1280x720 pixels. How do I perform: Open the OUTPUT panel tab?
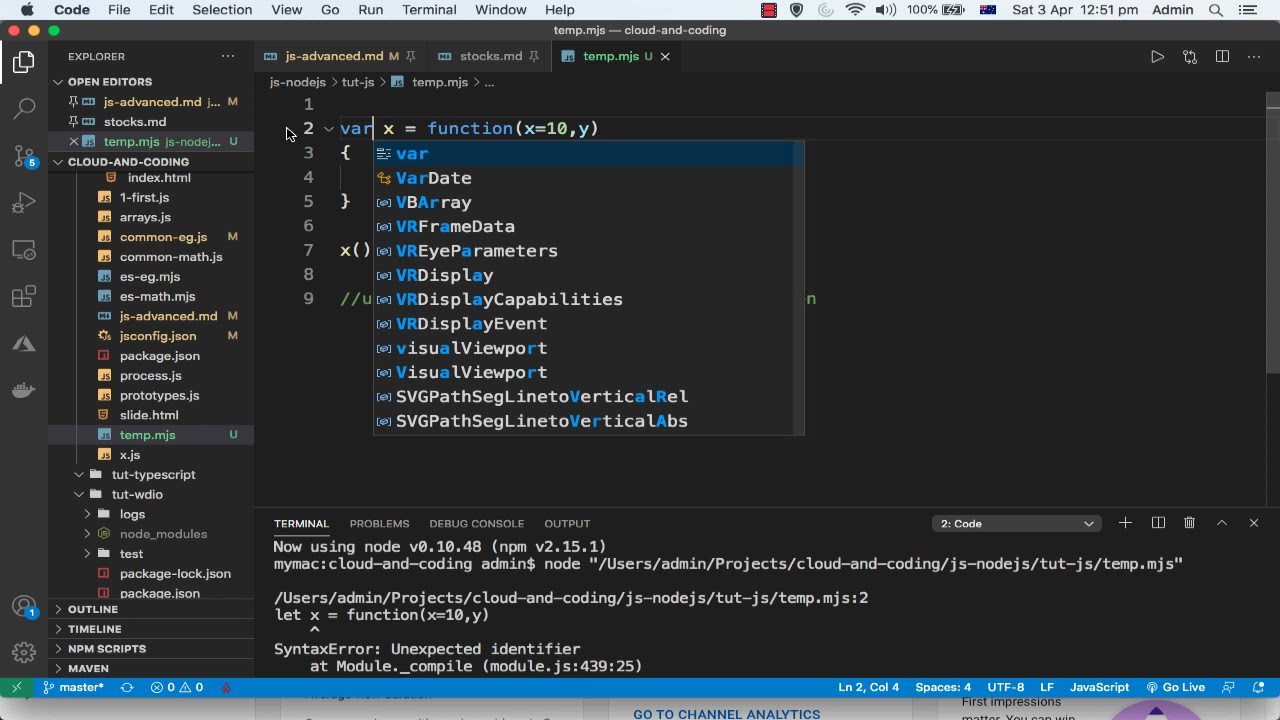coord(567,523)
